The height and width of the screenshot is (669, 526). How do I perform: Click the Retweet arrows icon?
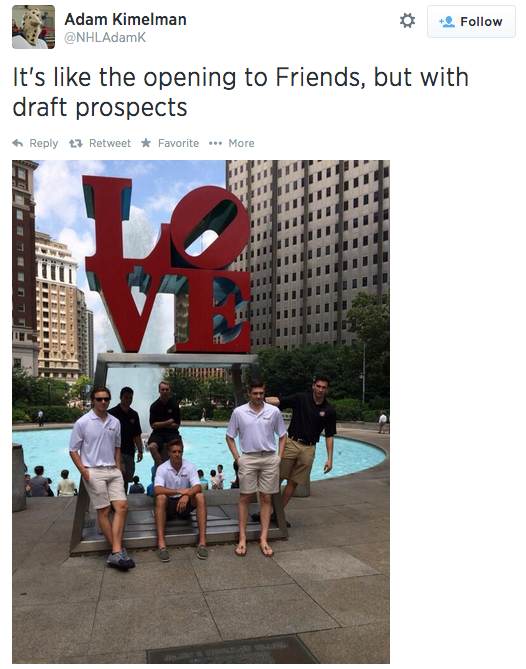click(x=76, y=143)
